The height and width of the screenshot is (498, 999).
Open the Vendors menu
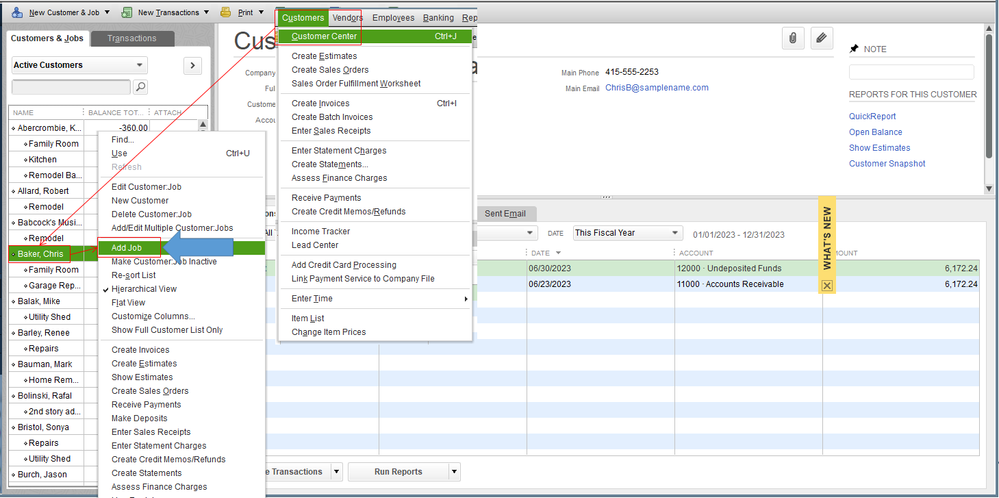(x=348, y=18)
